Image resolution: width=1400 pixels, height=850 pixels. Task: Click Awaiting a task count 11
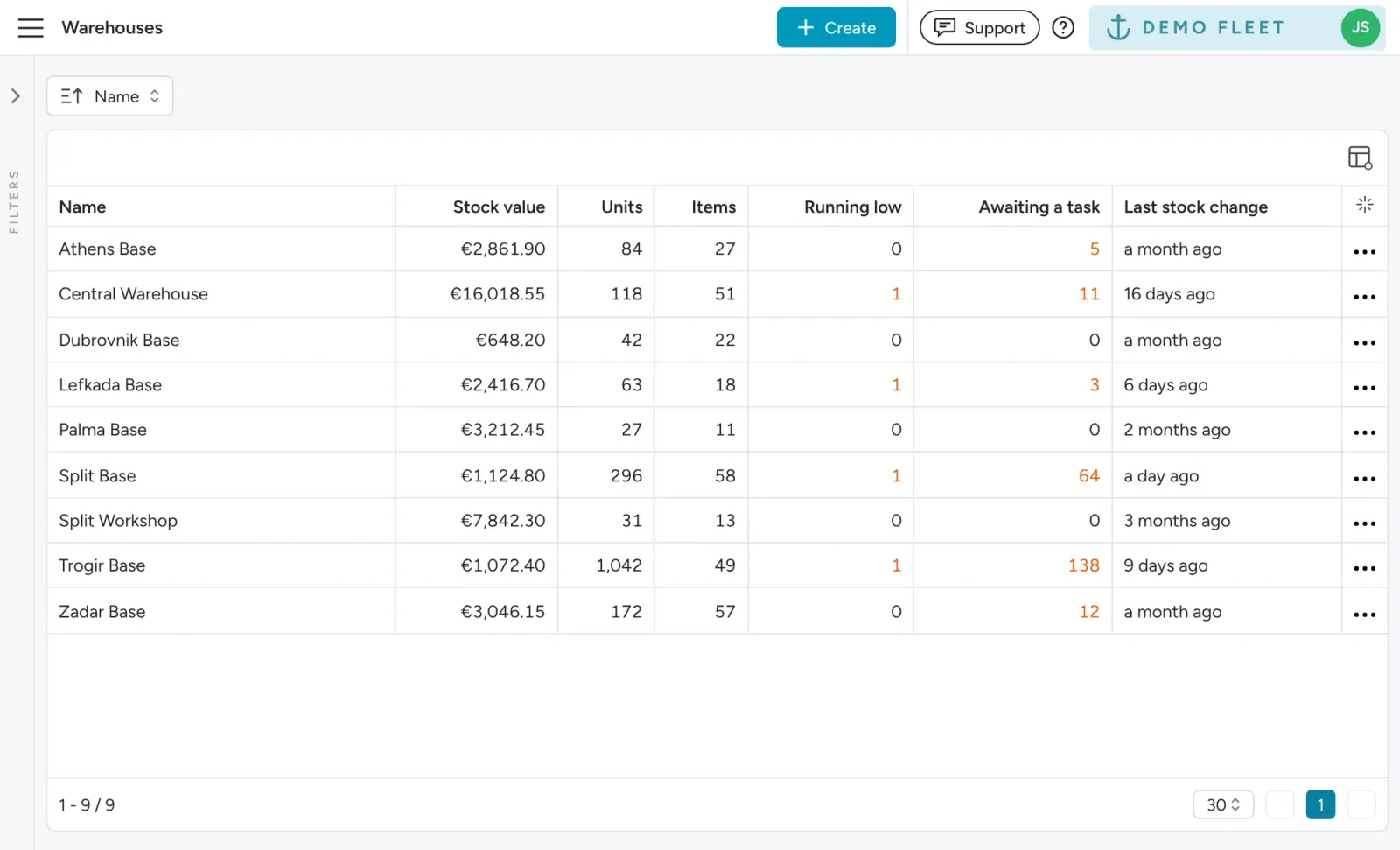point(1088,294)
